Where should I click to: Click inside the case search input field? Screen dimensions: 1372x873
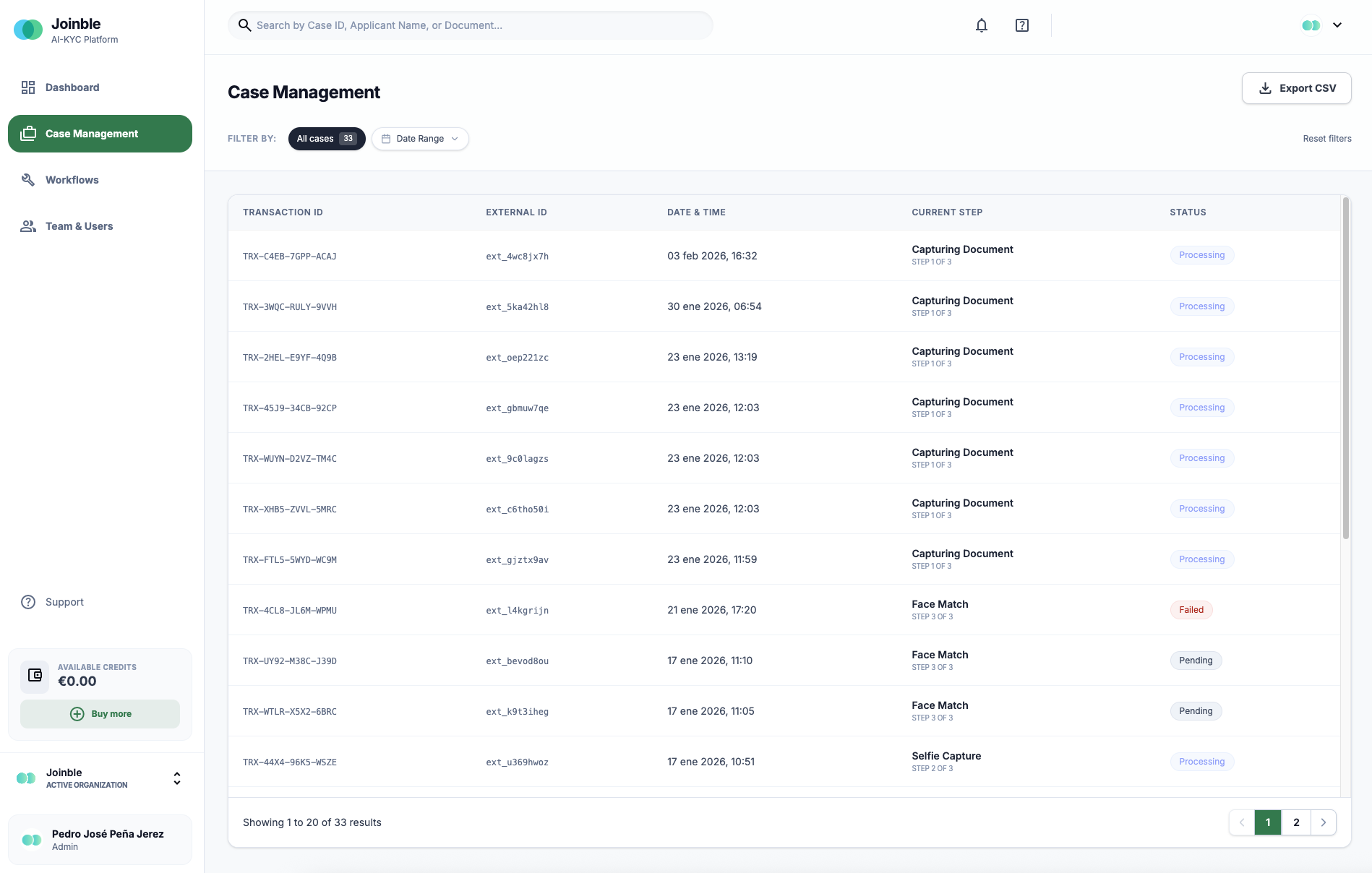[x=470, y=25]
